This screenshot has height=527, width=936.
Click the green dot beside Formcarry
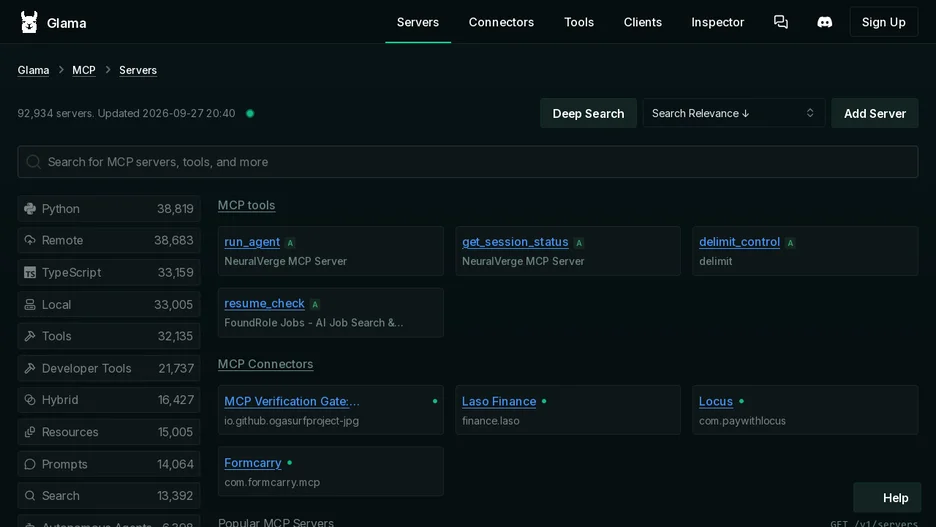(x=290, y=463)
